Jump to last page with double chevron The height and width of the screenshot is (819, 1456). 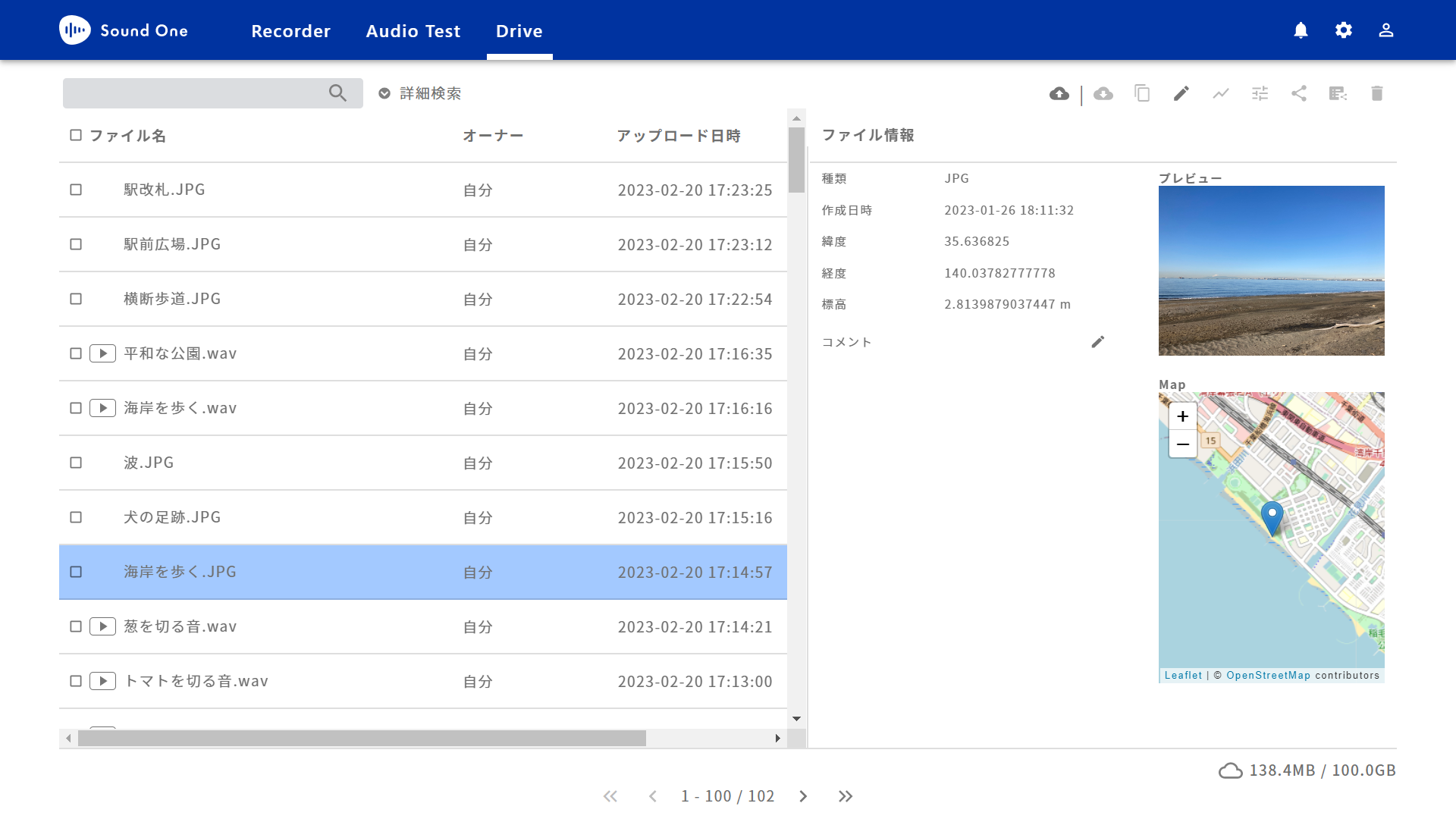(846, 796)
